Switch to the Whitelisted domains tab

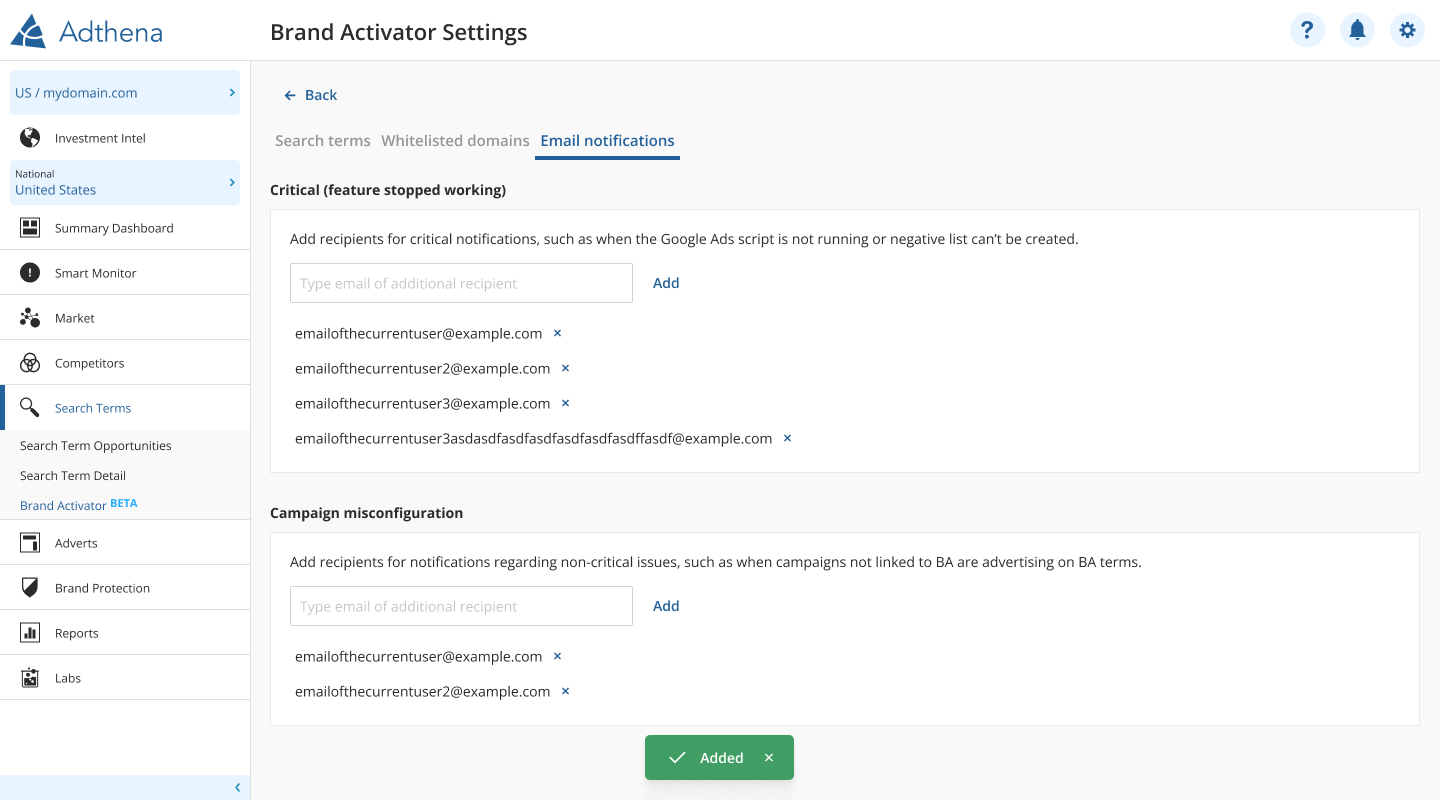[455, 141]
